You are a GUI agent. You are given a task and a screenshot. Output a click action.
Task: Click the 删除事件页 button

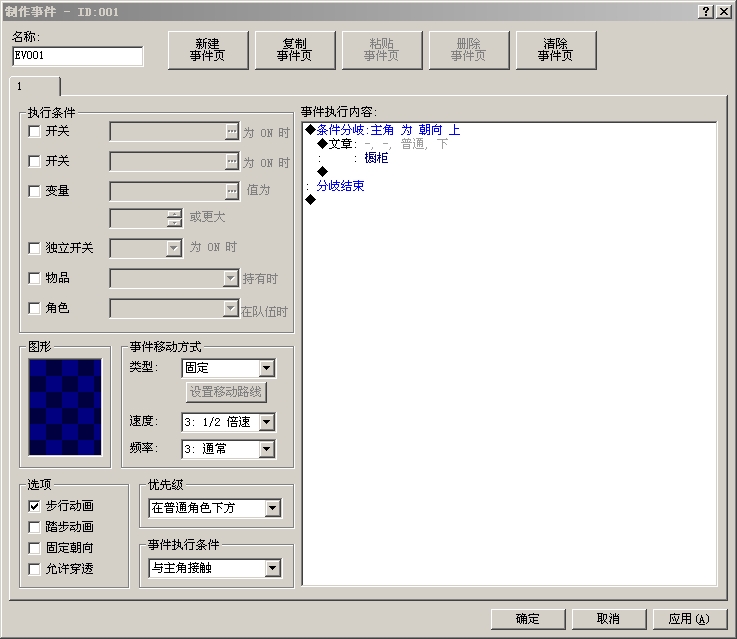[x=469, y=50]
